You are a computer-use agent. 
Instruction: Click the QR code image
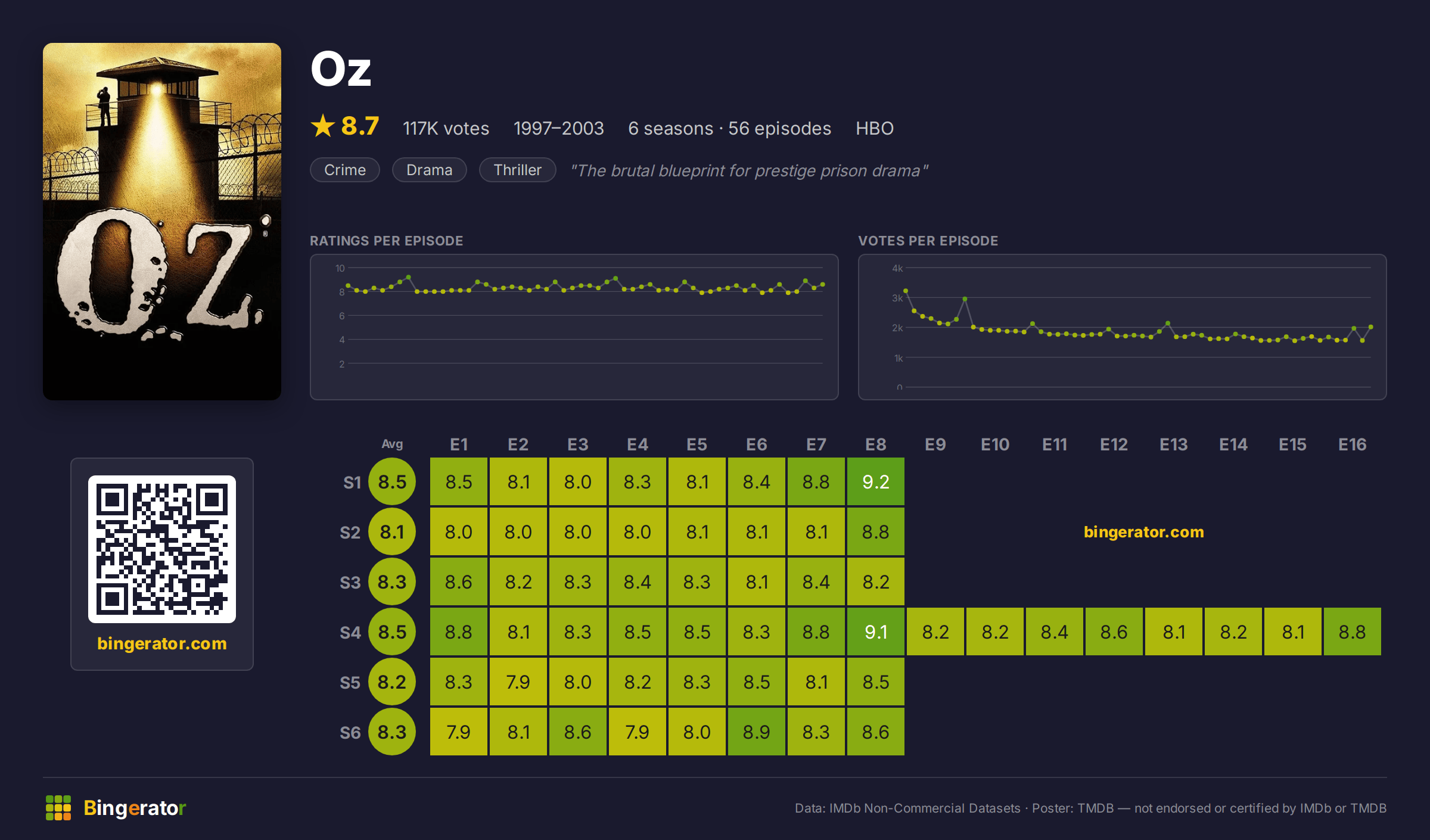pos(162,549)
